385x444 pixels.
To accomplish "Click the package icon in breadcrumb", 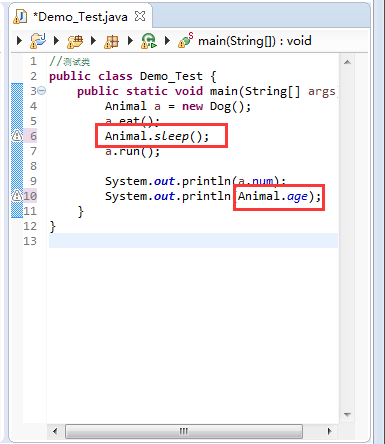I will coord(111,42).
